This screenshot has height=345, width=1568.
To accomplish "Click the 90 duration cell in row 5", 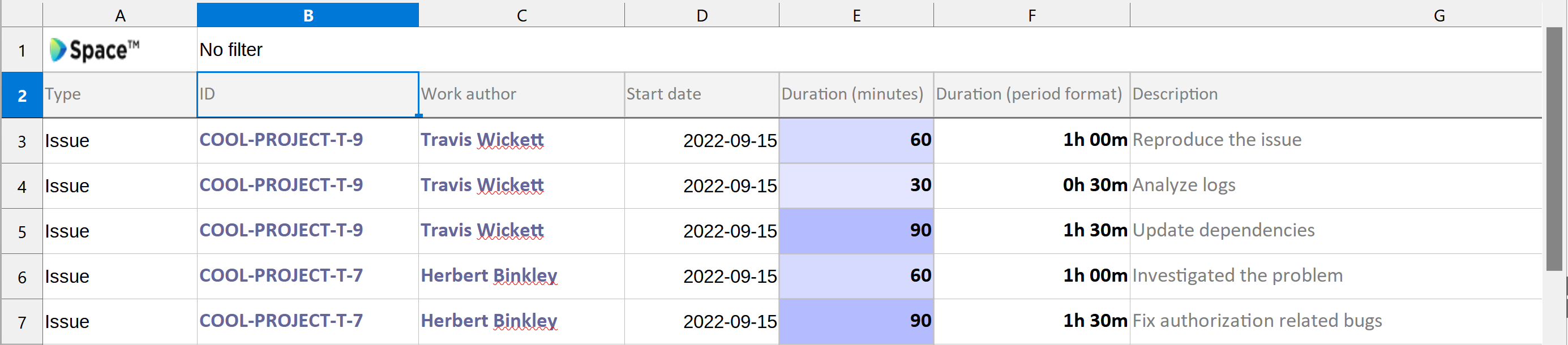I will click(855, 231).
